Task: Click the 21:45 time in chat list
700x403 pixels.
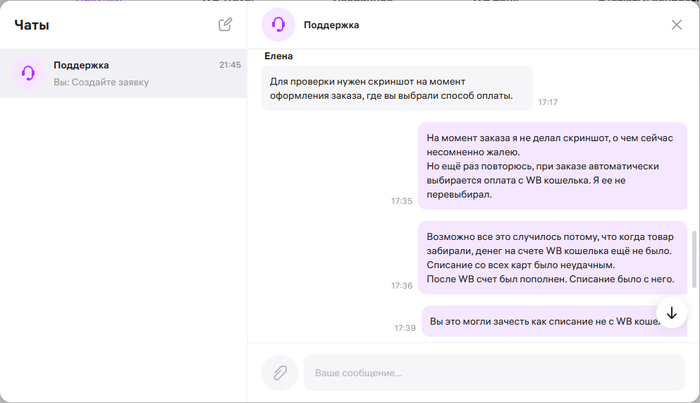Action: point(229,65)
